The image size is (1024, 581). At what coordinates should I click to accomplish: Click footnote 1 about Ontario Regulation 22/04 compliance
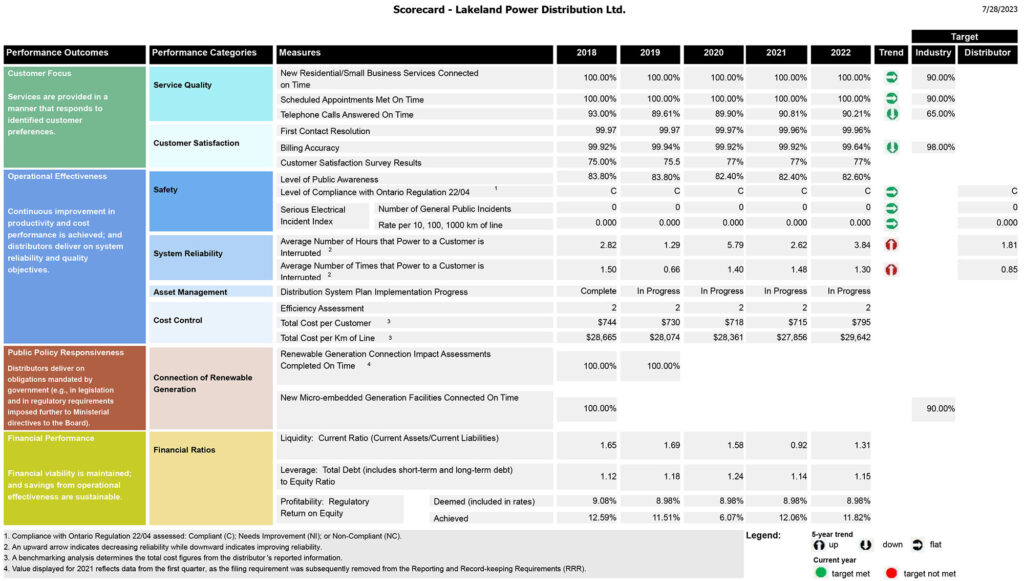click(x=202, y=536)
